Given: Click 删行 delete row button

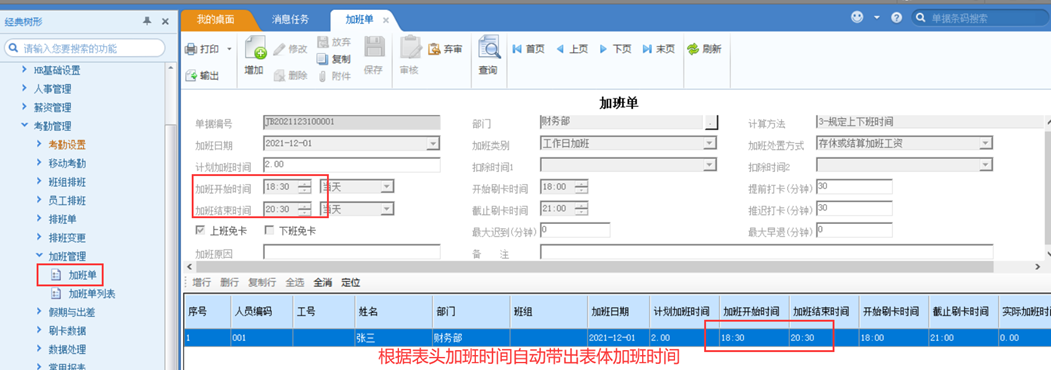Looking at the screenshot, I should pos(229,282).
